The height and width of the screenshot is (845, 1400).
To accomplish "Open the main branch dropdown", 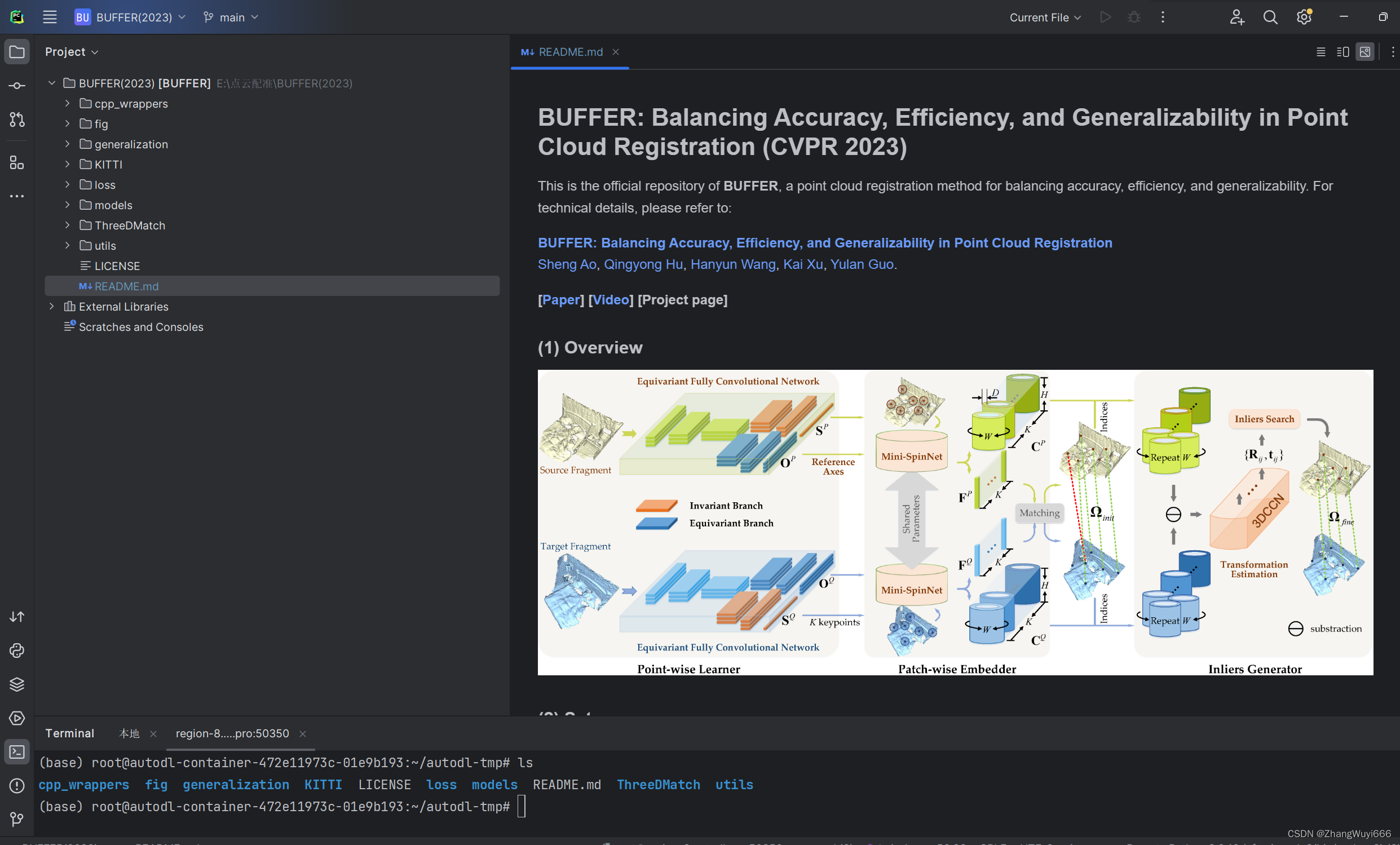I will pos(231,17).
